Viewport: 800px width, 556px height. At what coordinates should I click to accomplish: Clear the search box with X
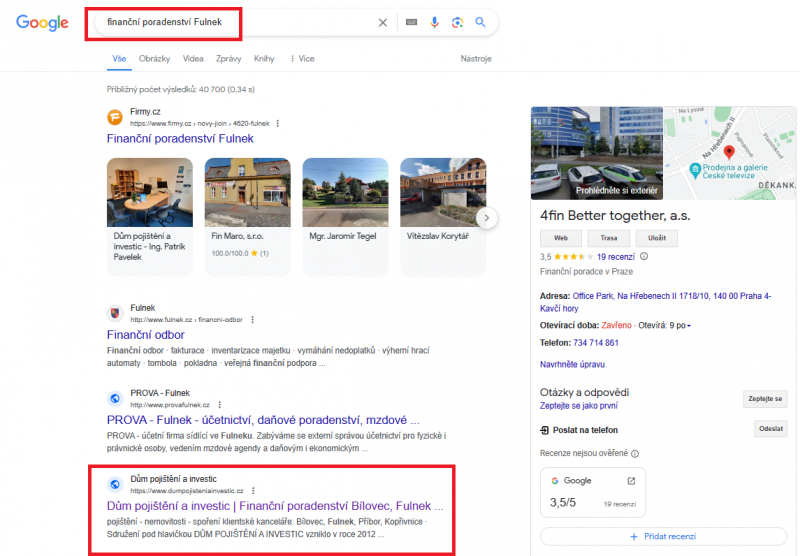tap(383, 22)
